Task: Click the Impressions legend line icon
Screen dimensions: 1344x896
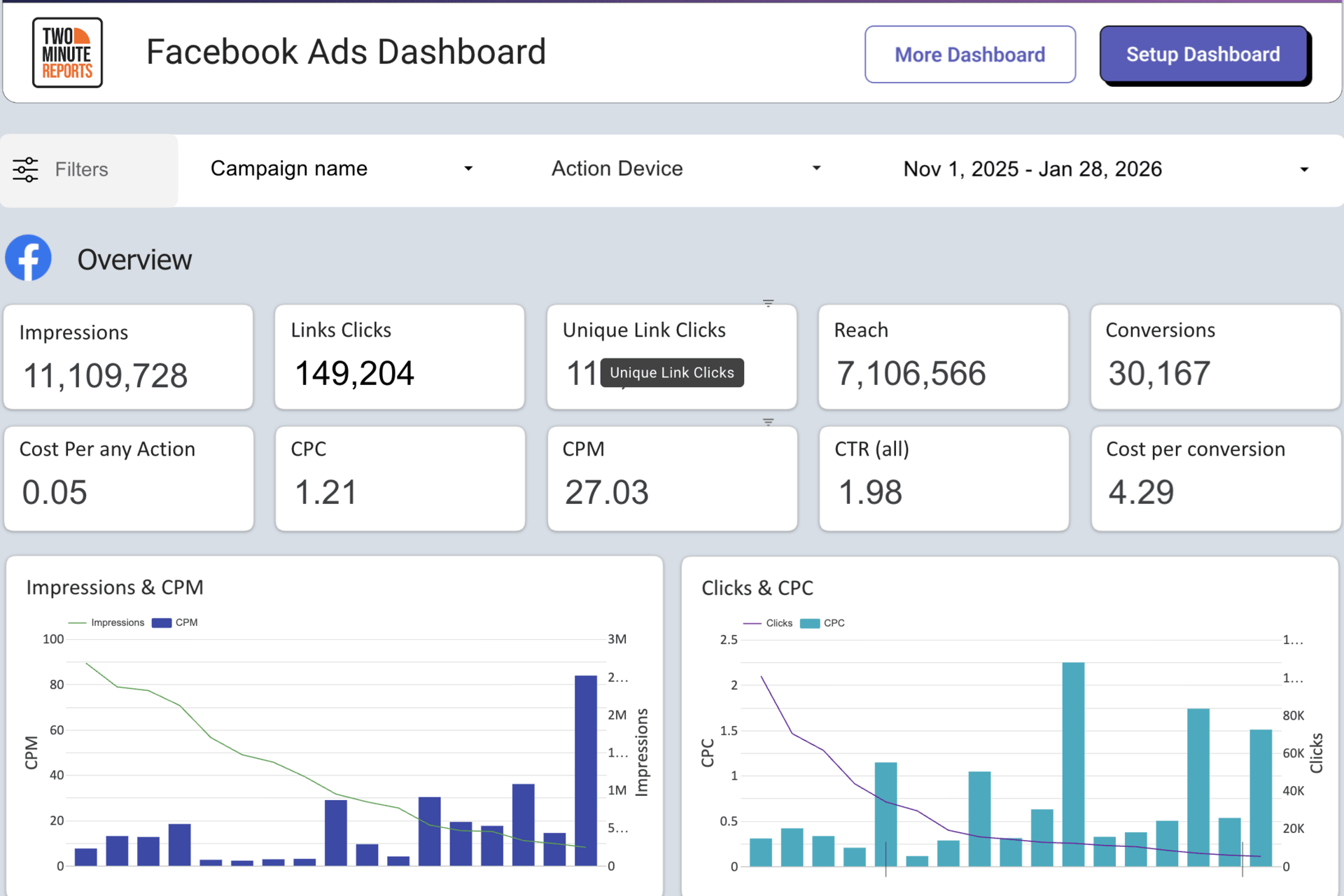Action: (x=77, y=622)
